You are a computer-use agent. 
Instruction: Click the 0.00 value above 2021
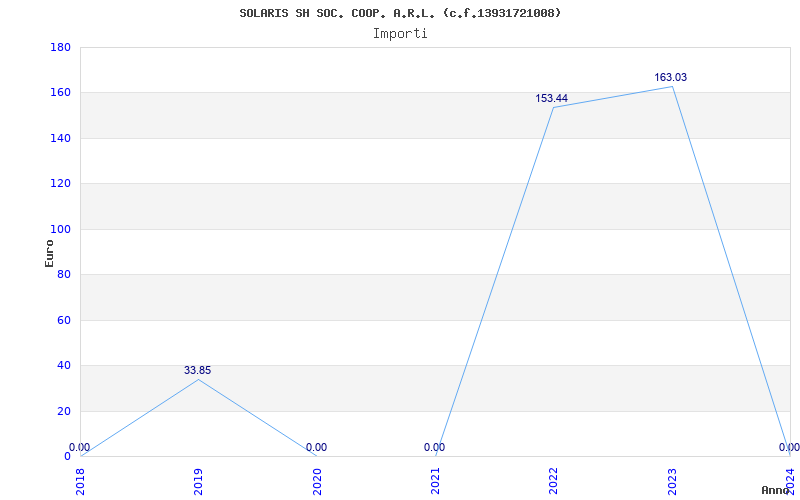coord(434,447)
